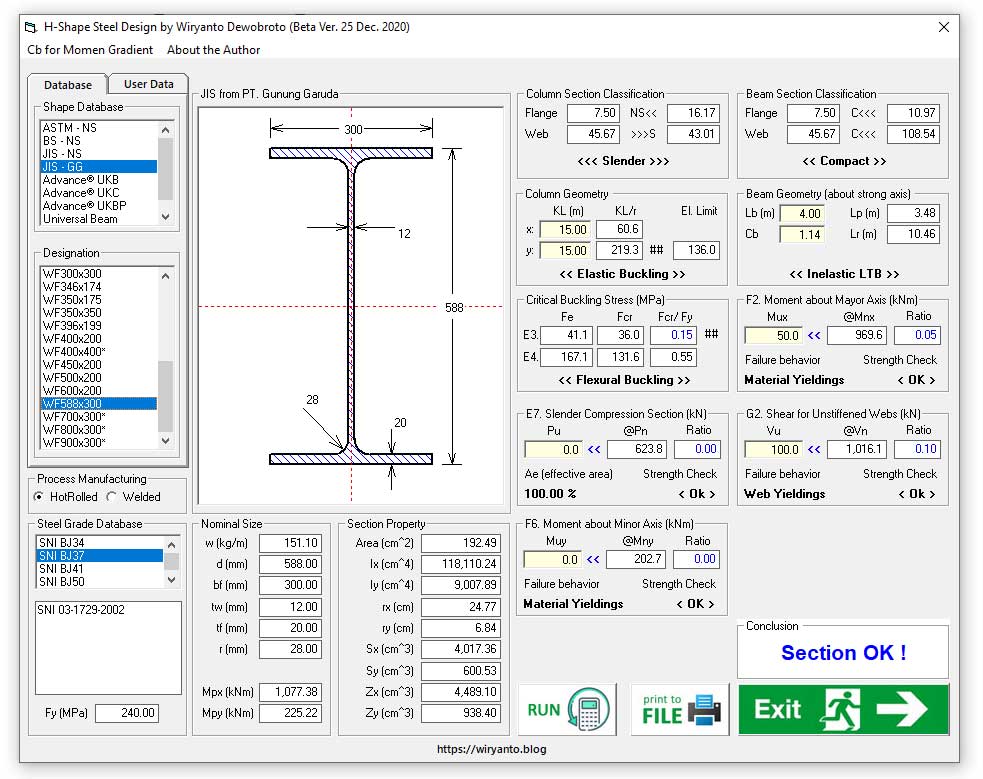The height and width of the screenshot is (779, 983).
Task: Click the Vu shear input field
Action: click(x=774, y=450)
